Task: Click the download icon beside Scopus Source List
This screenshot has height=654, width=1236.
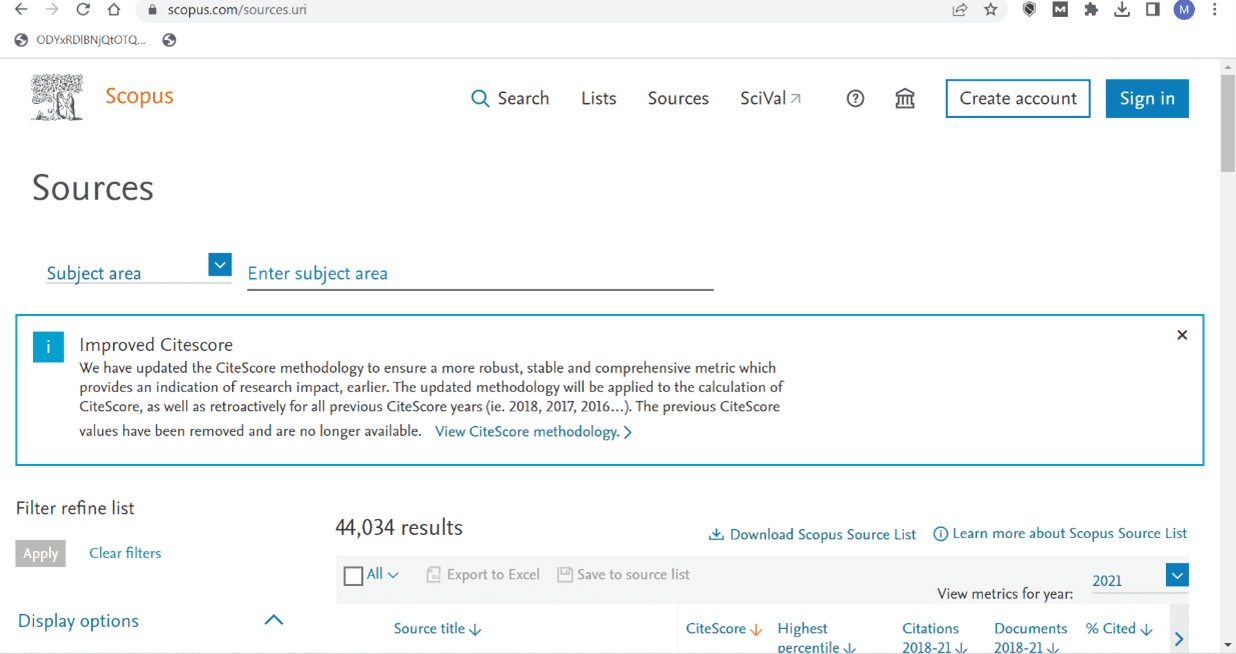Action: pos(716,534)
